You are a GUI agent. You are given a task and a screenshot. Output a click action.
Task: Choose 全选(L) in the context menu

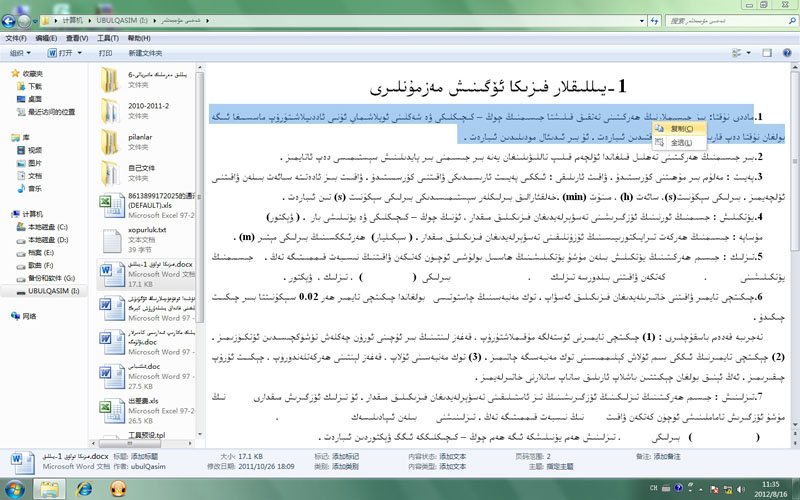680,143
